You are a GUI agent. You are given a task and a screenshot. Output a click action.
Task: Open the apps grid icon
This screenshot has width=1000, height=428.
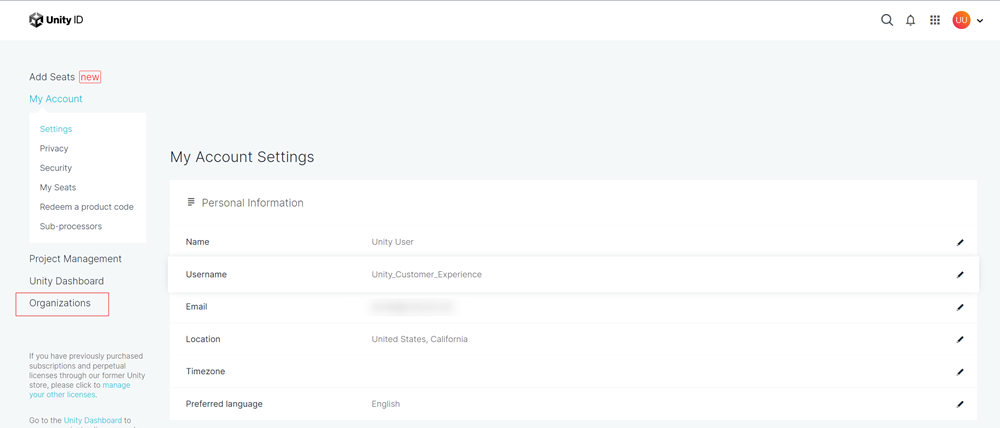click(x=935, y=20)
